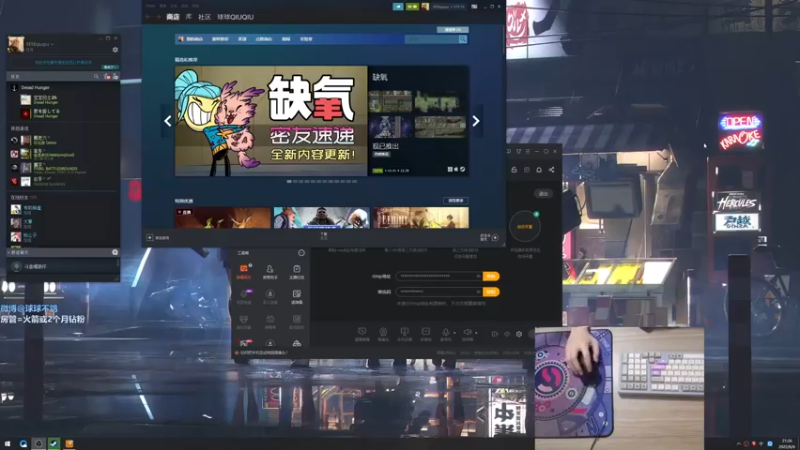Click Steam's forward navigation arrow
Screen dimensions: 800x450
click(158, 17)
